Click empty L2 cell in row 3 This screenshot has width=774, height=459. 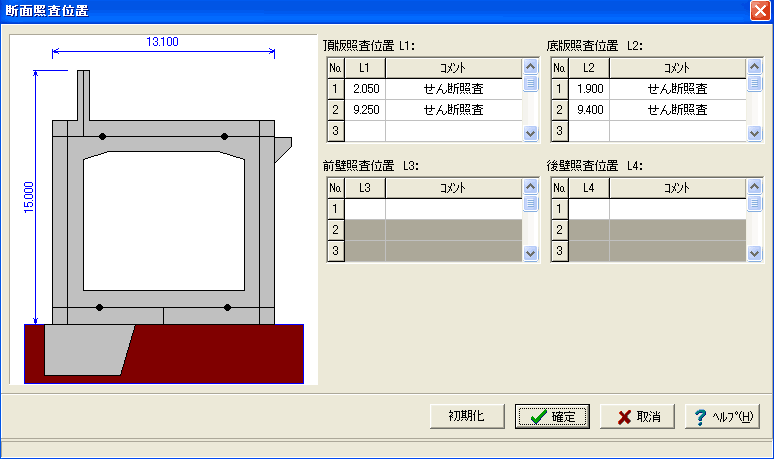[x=589, y=131]
